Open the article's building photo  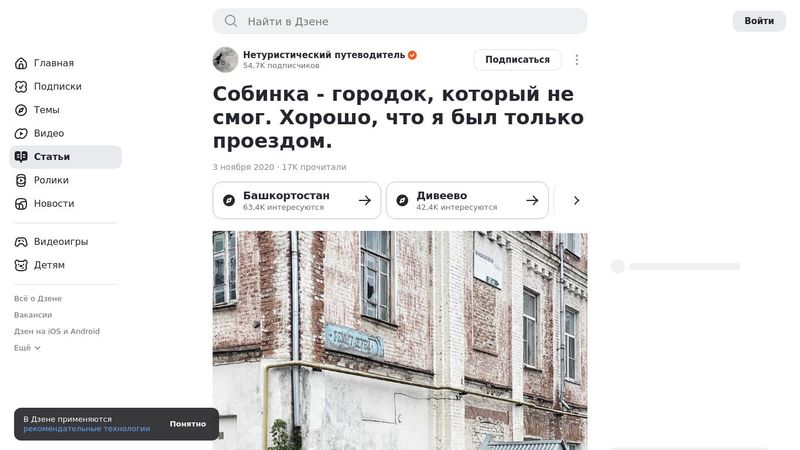tap(400, 340)
